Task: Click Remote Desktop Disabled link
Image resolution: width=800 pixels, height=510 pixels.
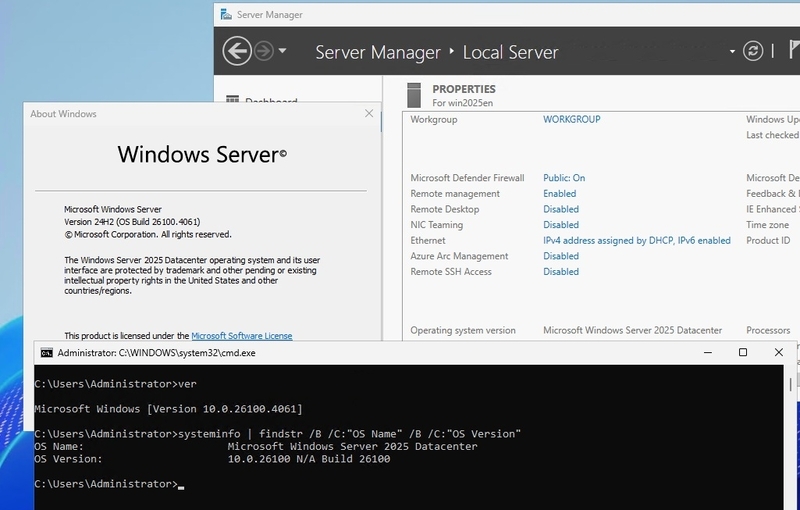Action: (561, 209)
